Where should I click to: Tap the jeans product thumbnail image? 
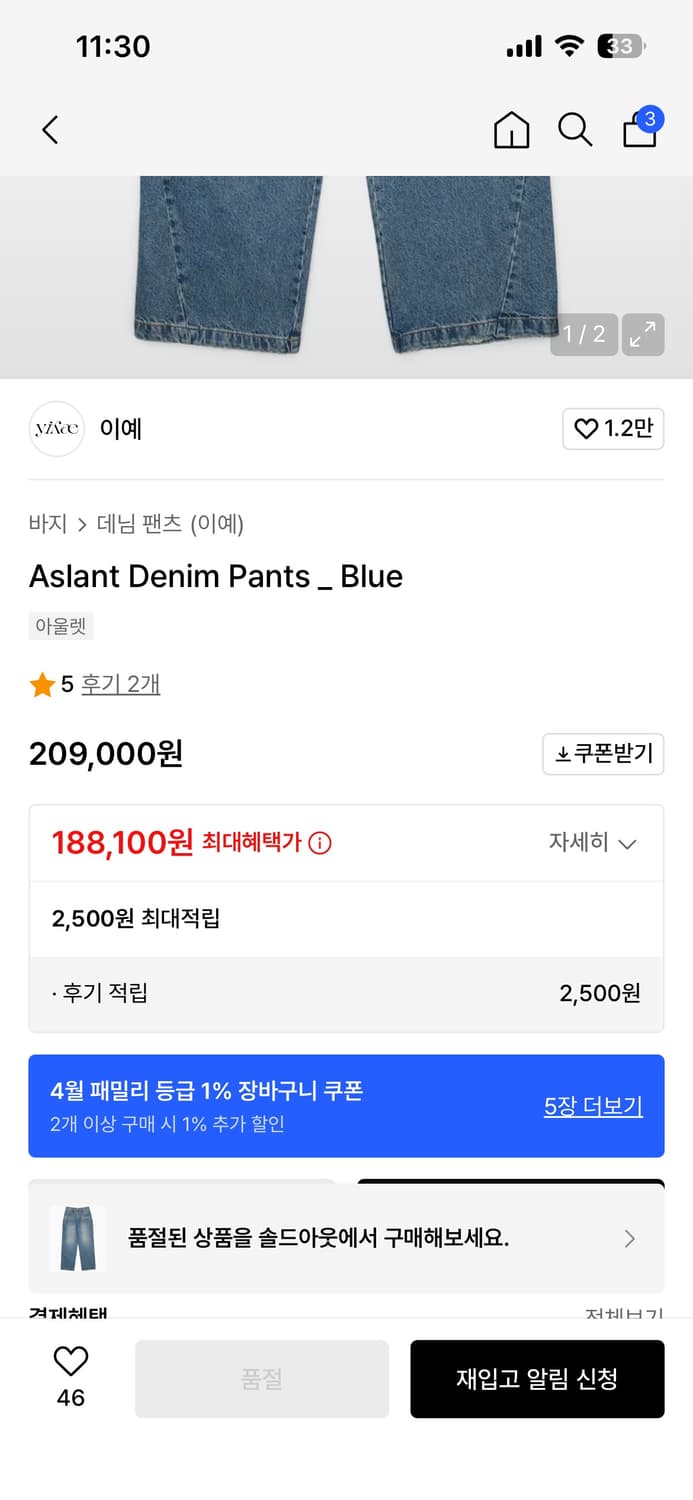[x=77, y=1238]
